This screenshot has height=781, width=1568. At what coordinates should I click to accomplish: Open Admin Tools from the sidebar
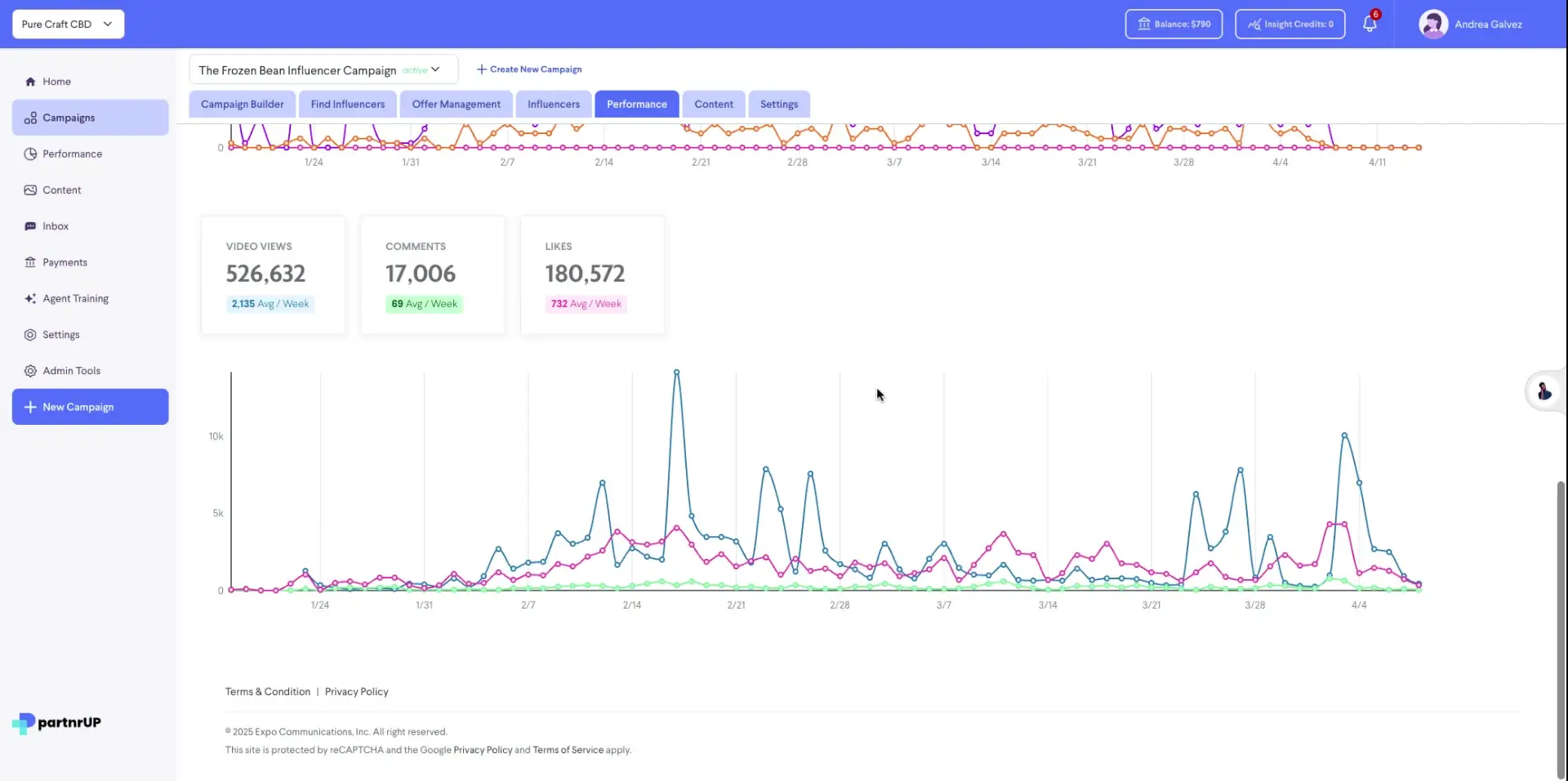30,370
